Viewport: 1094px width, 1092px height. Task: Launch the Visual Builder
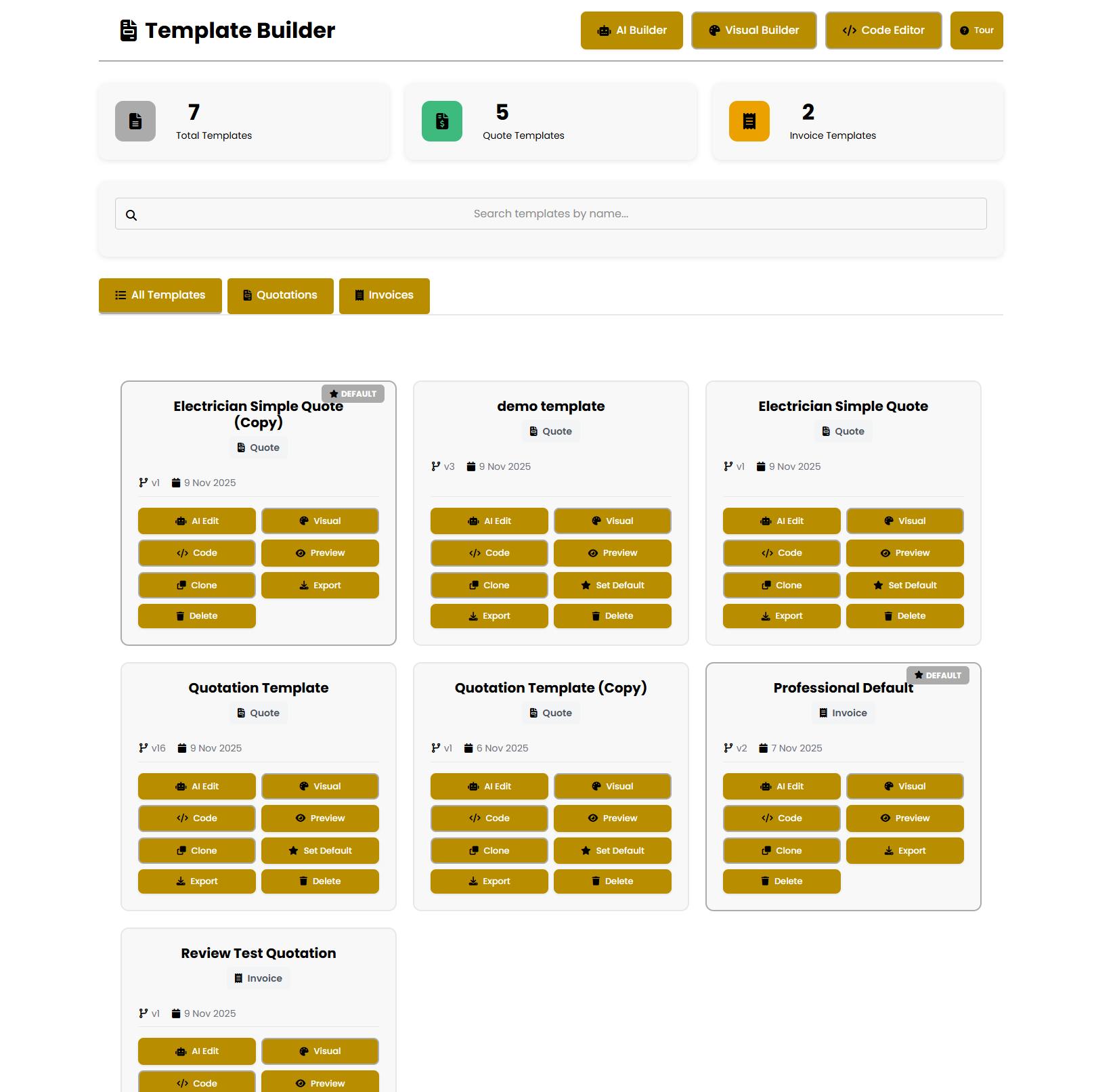pos(753,30)
